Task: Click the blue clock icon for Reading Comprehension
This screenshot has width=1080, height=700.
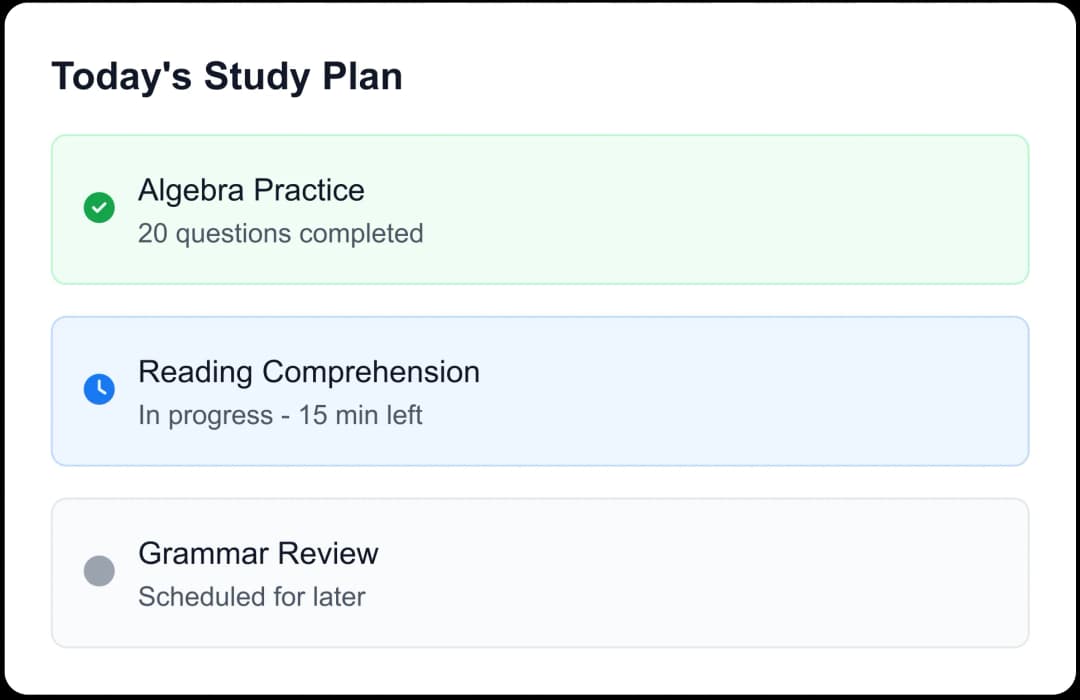Action: click(99, 390)
